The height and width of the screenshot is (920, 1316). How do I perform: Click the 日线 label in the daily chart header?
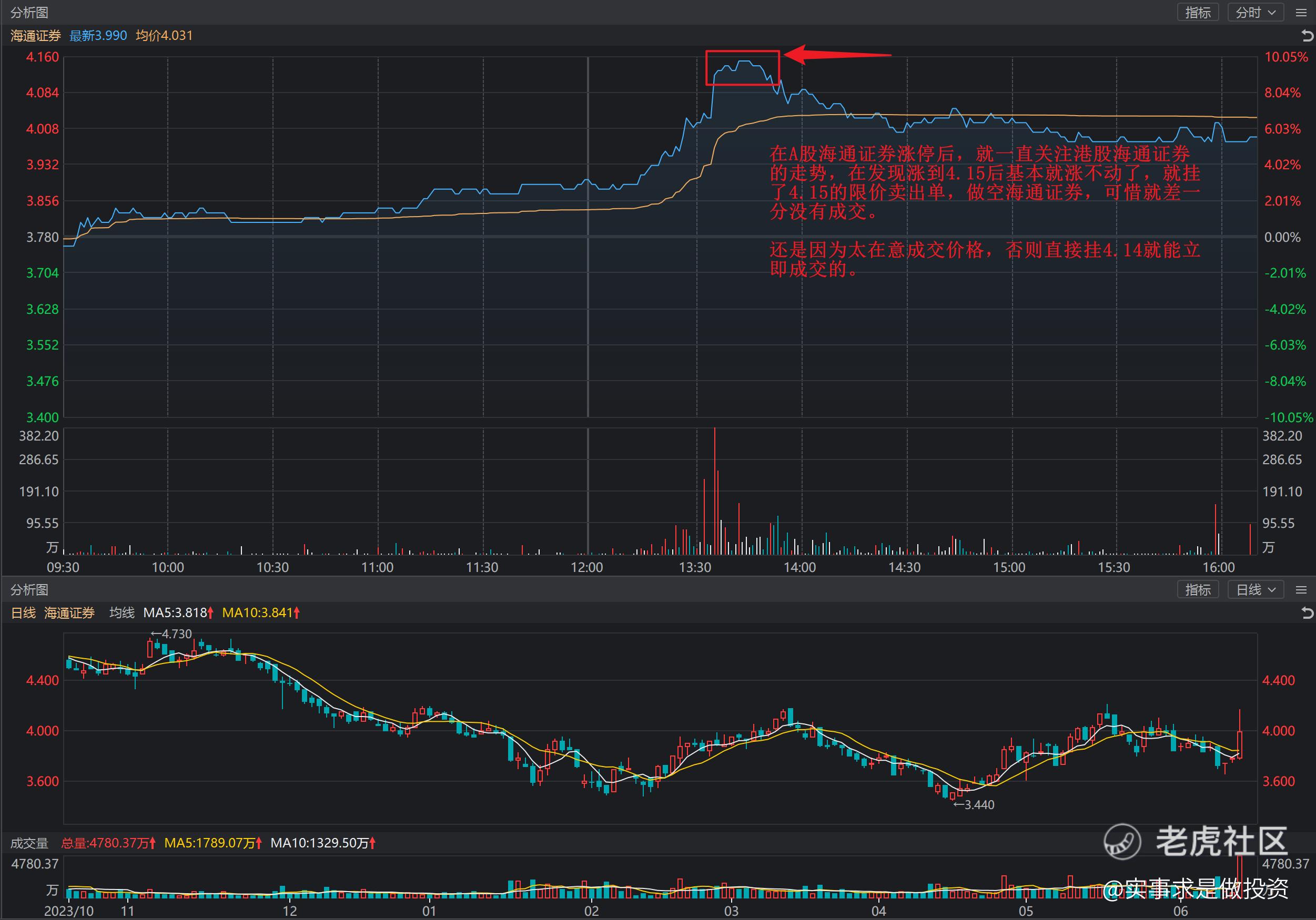(24, 613)
